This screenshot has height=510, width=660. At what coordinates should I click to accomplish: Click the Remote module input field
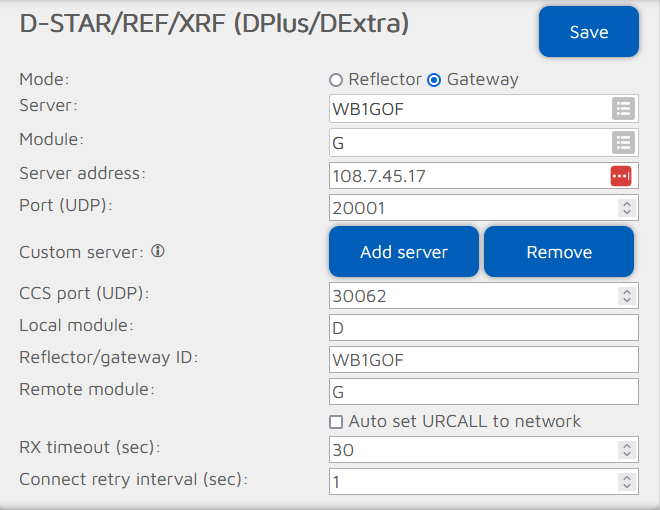point(483,391)
